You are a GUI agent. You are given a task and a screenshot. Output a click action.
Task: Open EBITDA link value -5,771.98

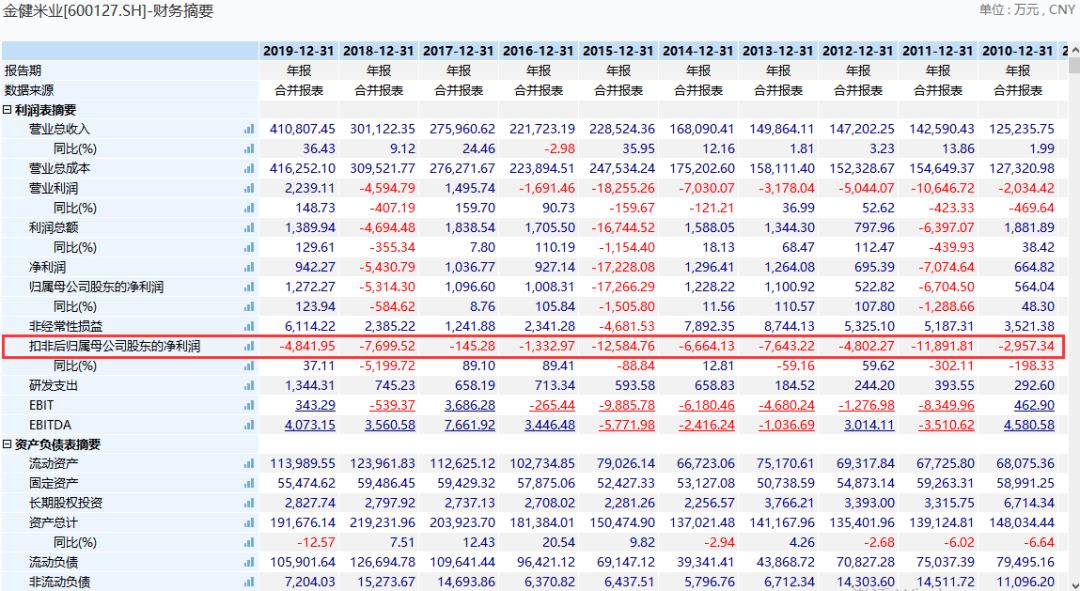click(627, 425)
